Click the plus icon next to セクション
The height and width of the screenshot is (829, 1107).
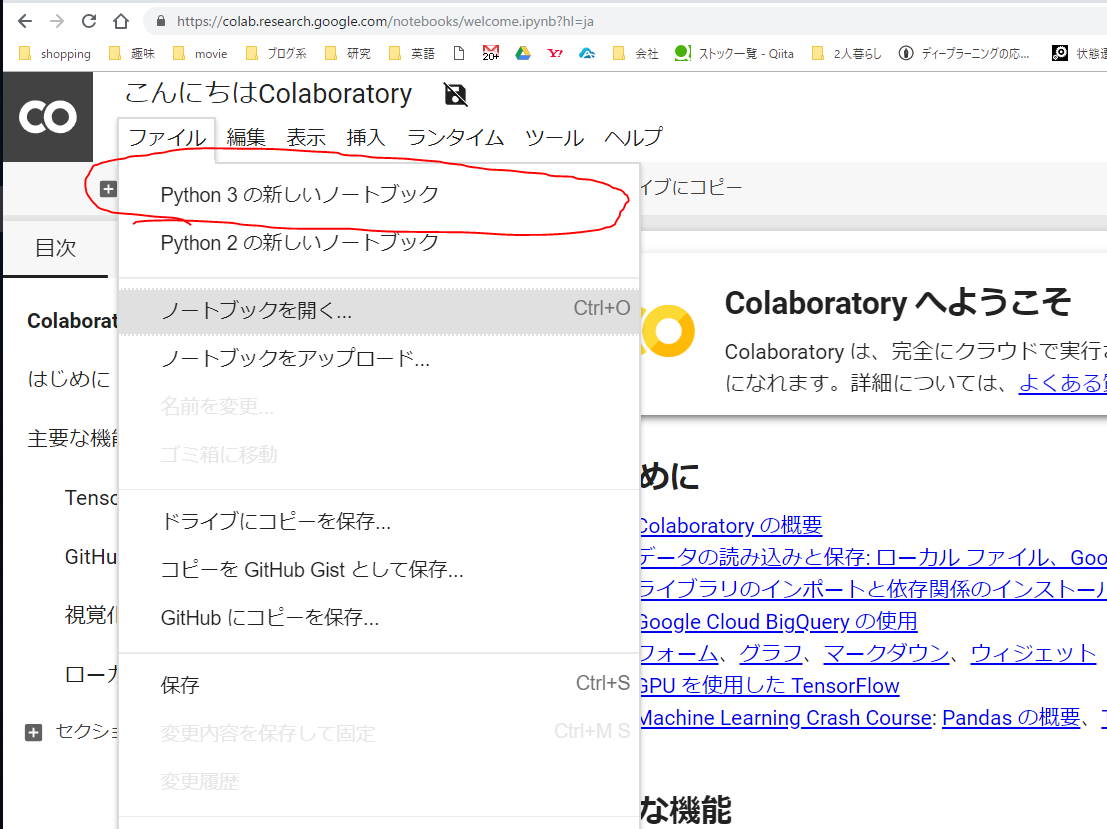34,732
